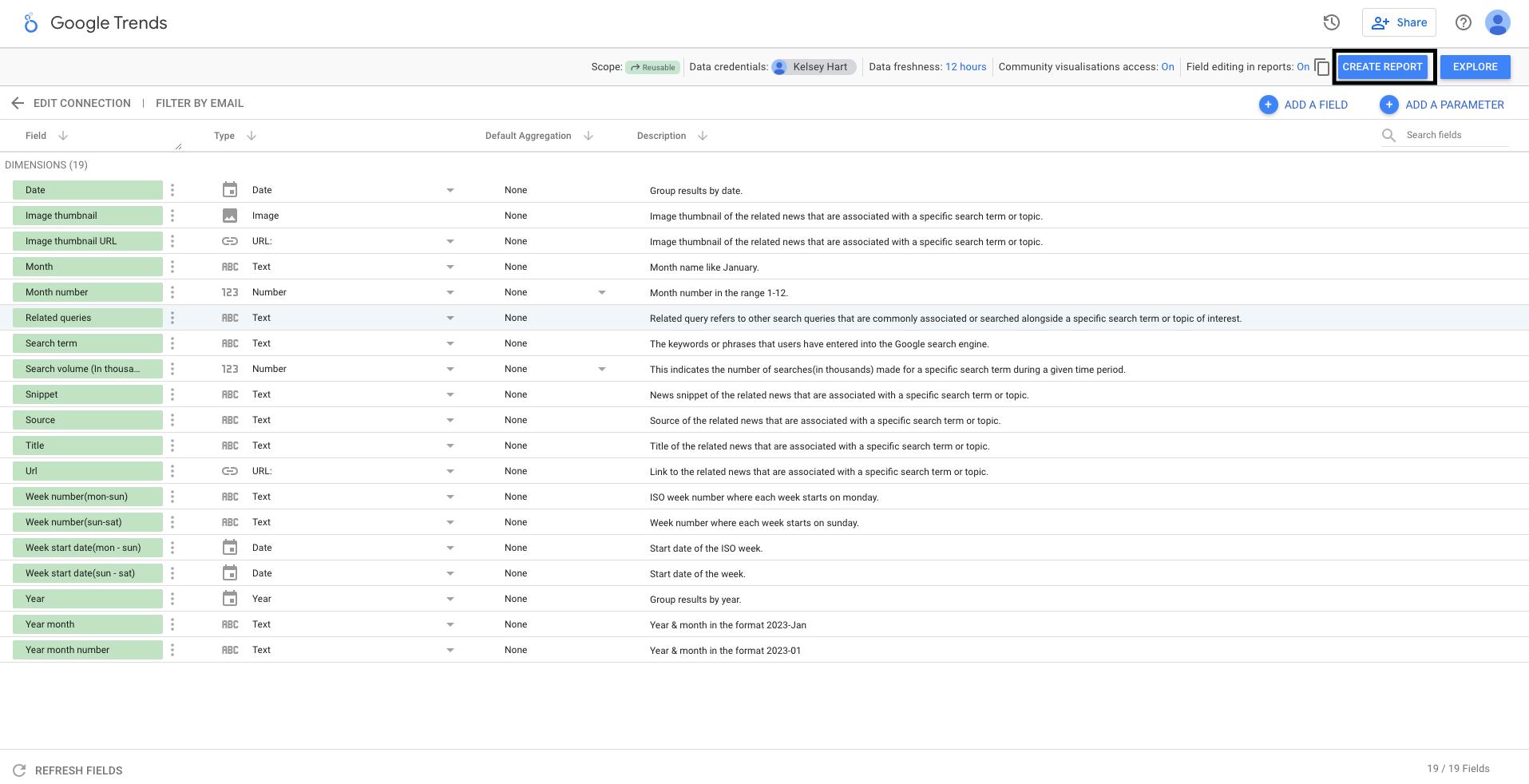Screen dimensions: 1529x784
Task: Open Filter by Email
Action: pyautogui.click(x=200, y=103)
